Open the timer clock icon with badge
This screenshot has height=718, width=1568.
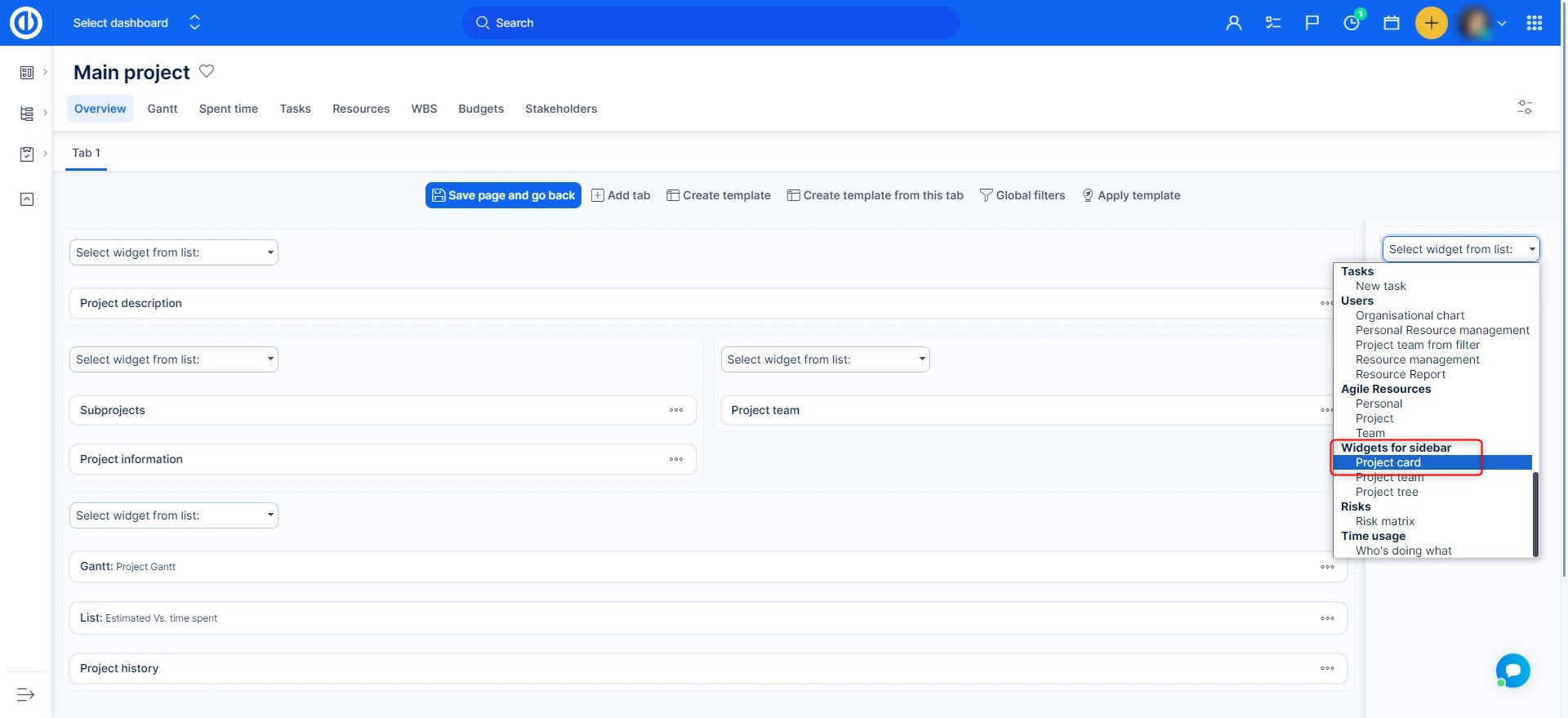[x=1352, y=23]
